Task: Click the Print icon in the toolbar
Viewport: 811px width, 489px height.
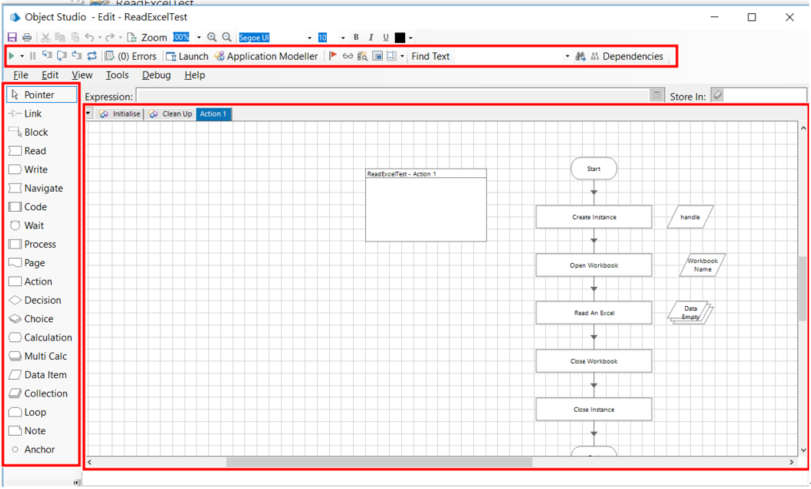Action: 27,37
